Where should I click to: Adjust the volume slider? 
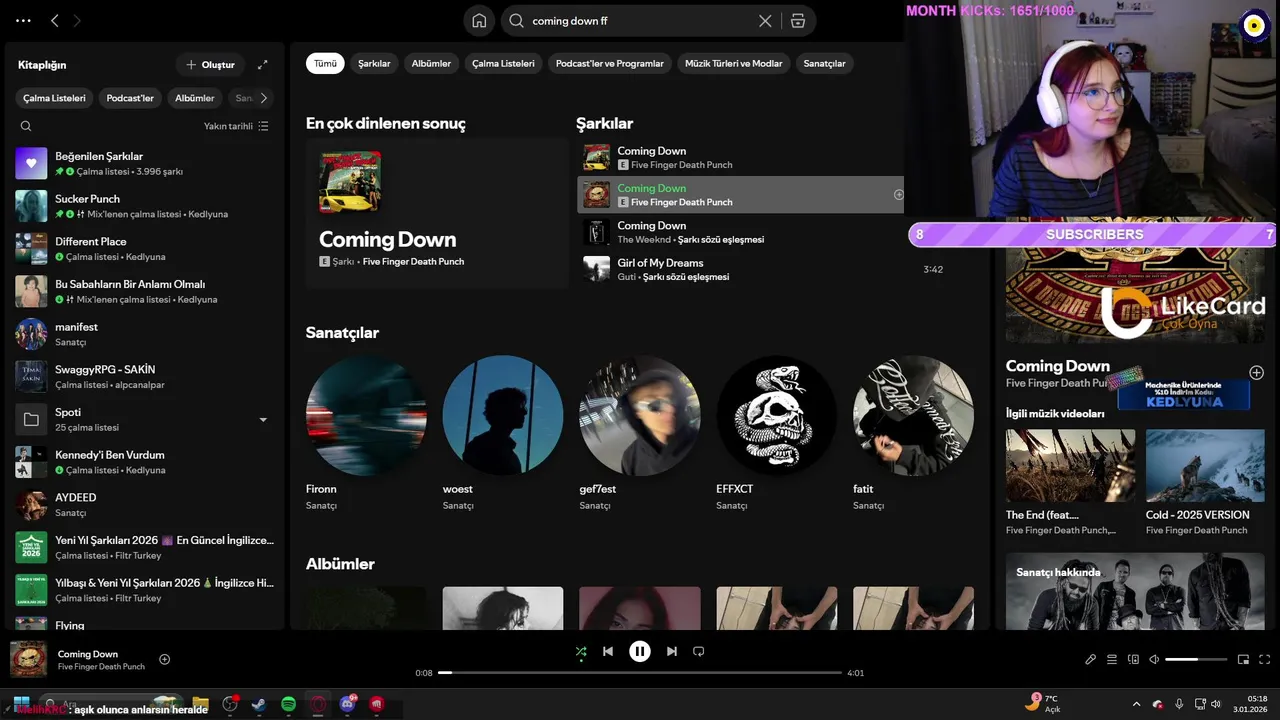pos(1196,660)
